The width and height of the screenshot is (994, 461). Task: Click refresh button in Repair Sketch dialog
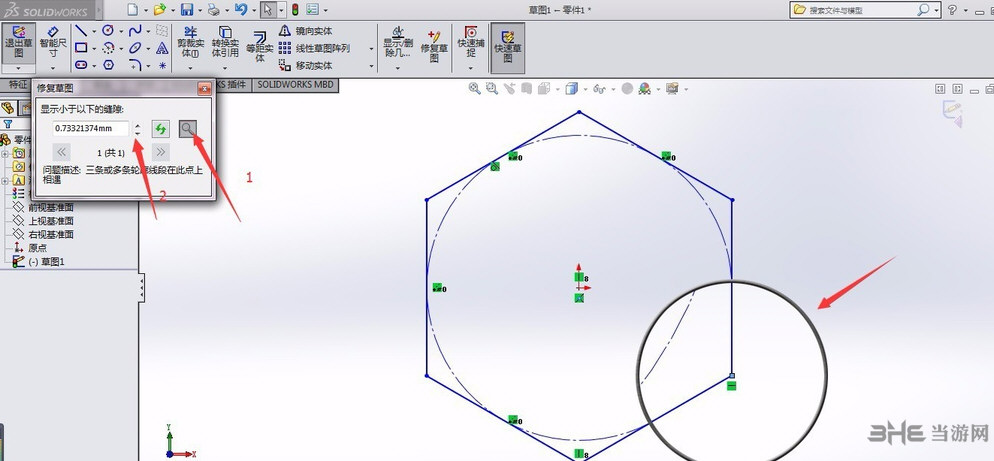click(160, 129)
